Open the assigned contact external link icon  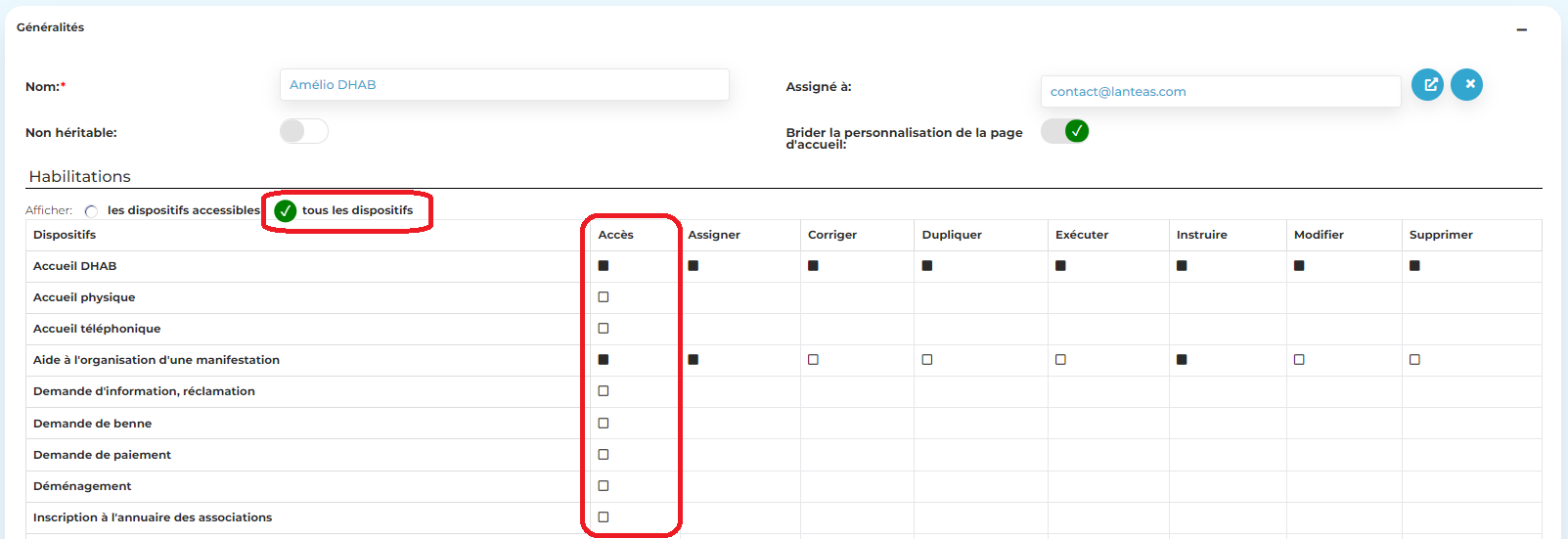click(x=1427, y=85)
